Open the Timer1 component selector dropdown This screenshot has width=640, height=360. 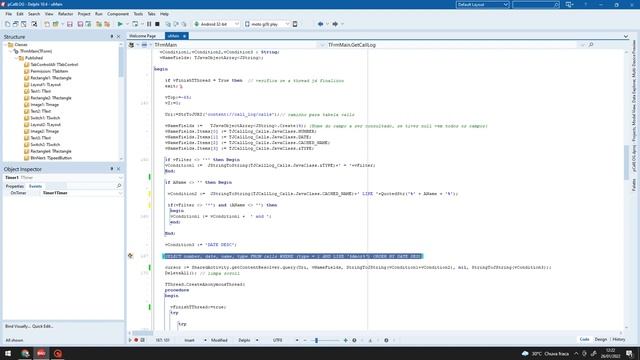click(x=120, y=178)
